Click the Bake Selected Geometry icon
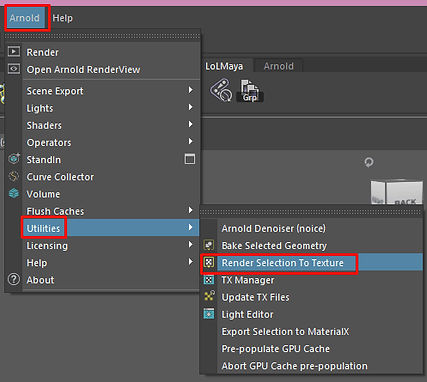Image resolution: width=427 pixels, height=382 pixels. [209, 245]
